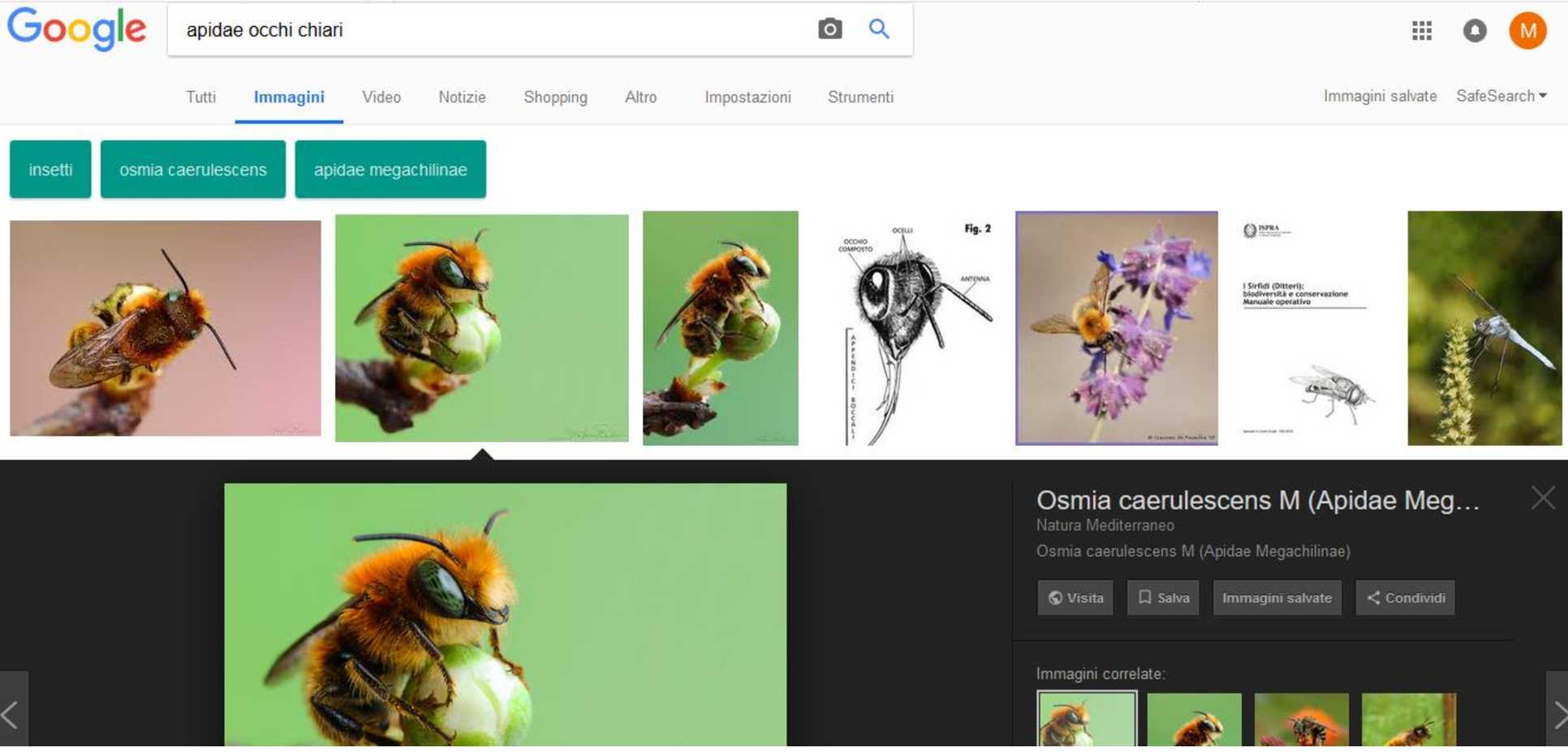Open notifications bell icon

pyautogui.click(x=1475, y=31)
